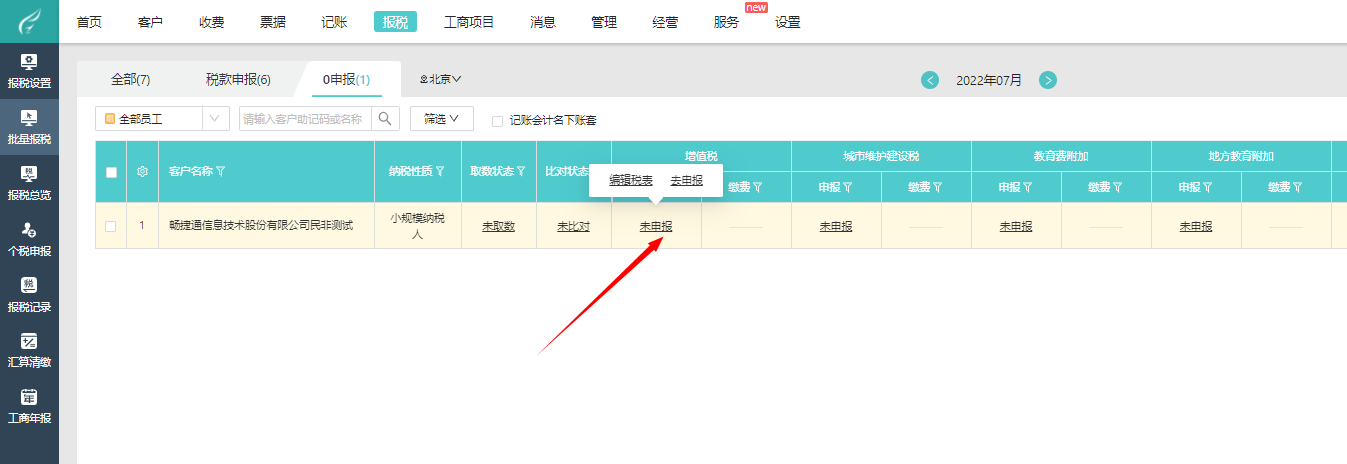Image resolution: width=1347 pixels, height=464 pixels.
Task: Open 报税总览 from the sidebar
Action: coord(29,183)
